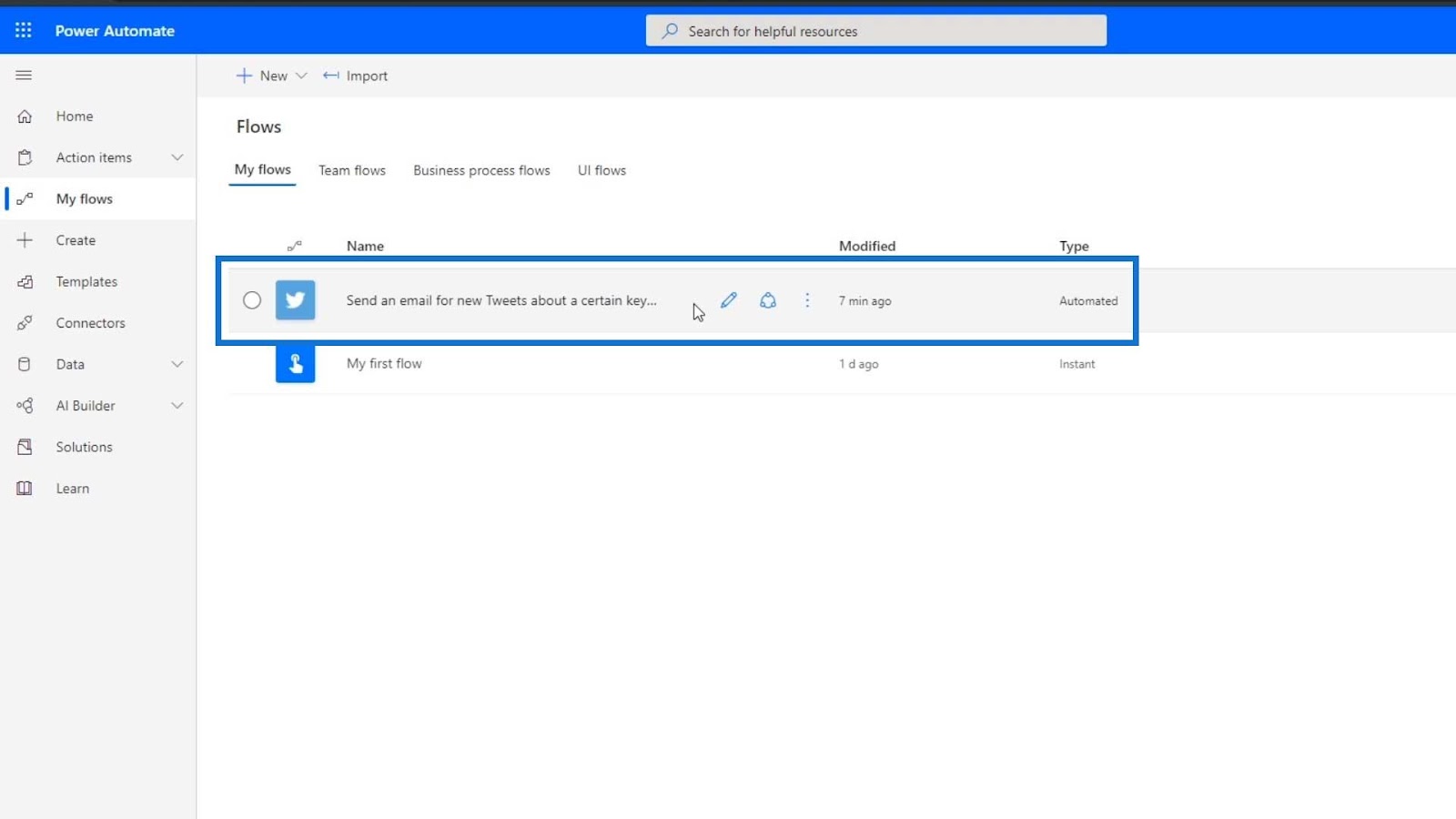Click the Action items clipboard icon
This screenshot has height=819, width=1456.
point(25,157)
